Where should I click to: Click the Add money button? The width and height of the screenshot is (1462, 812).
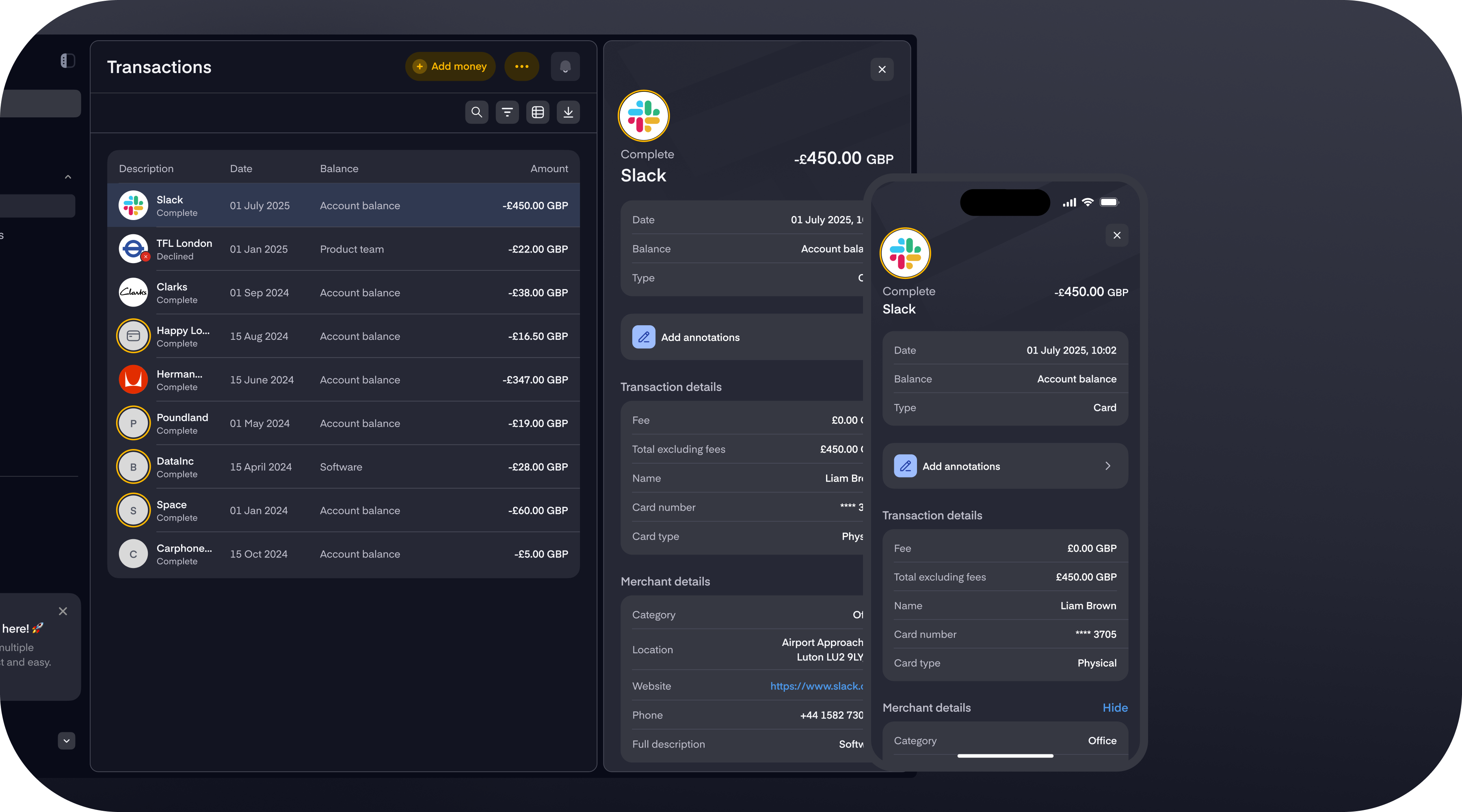point(450,67)
